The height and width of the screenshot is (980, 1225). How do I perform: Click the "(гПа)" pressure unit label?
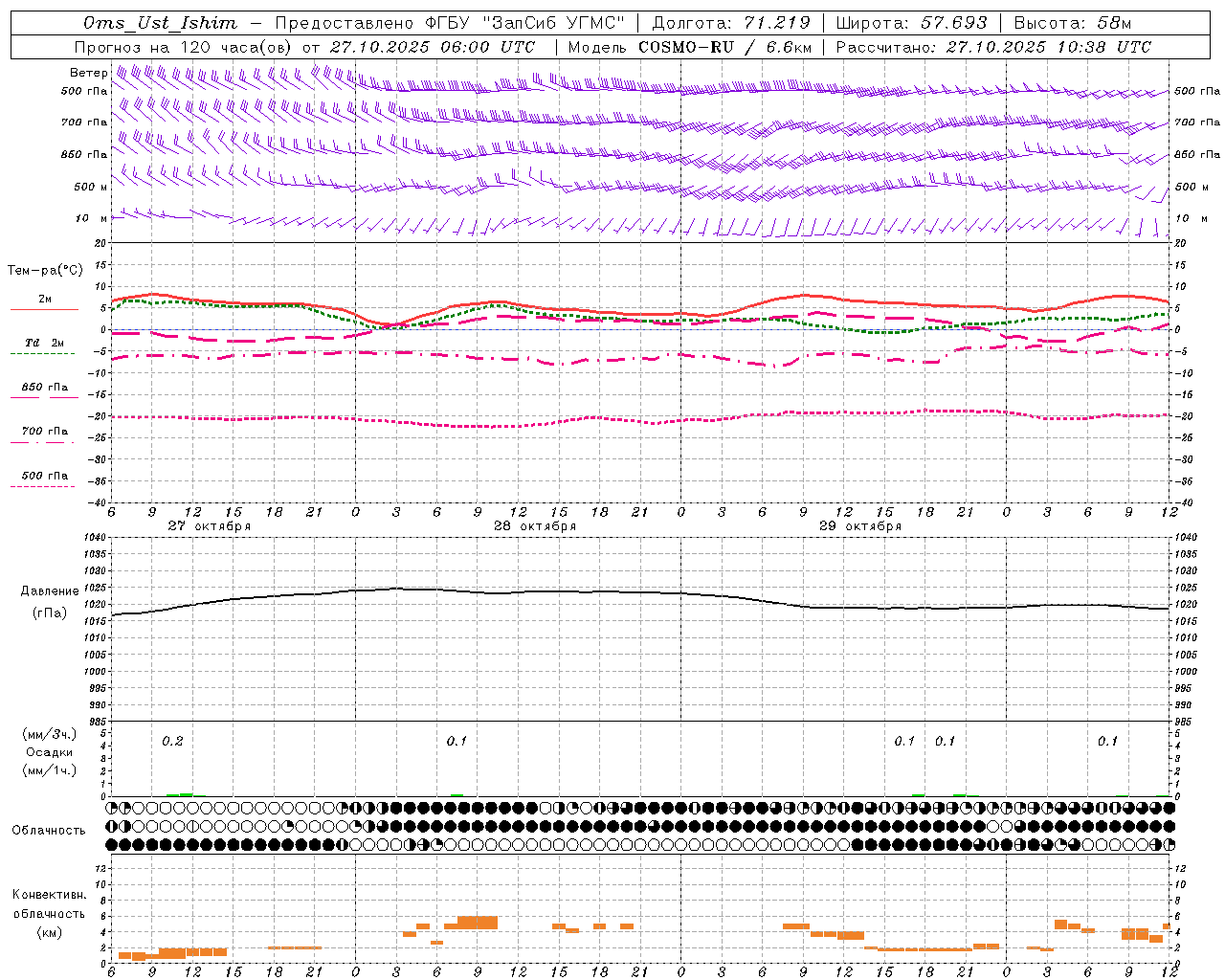[x=50, y=613]
